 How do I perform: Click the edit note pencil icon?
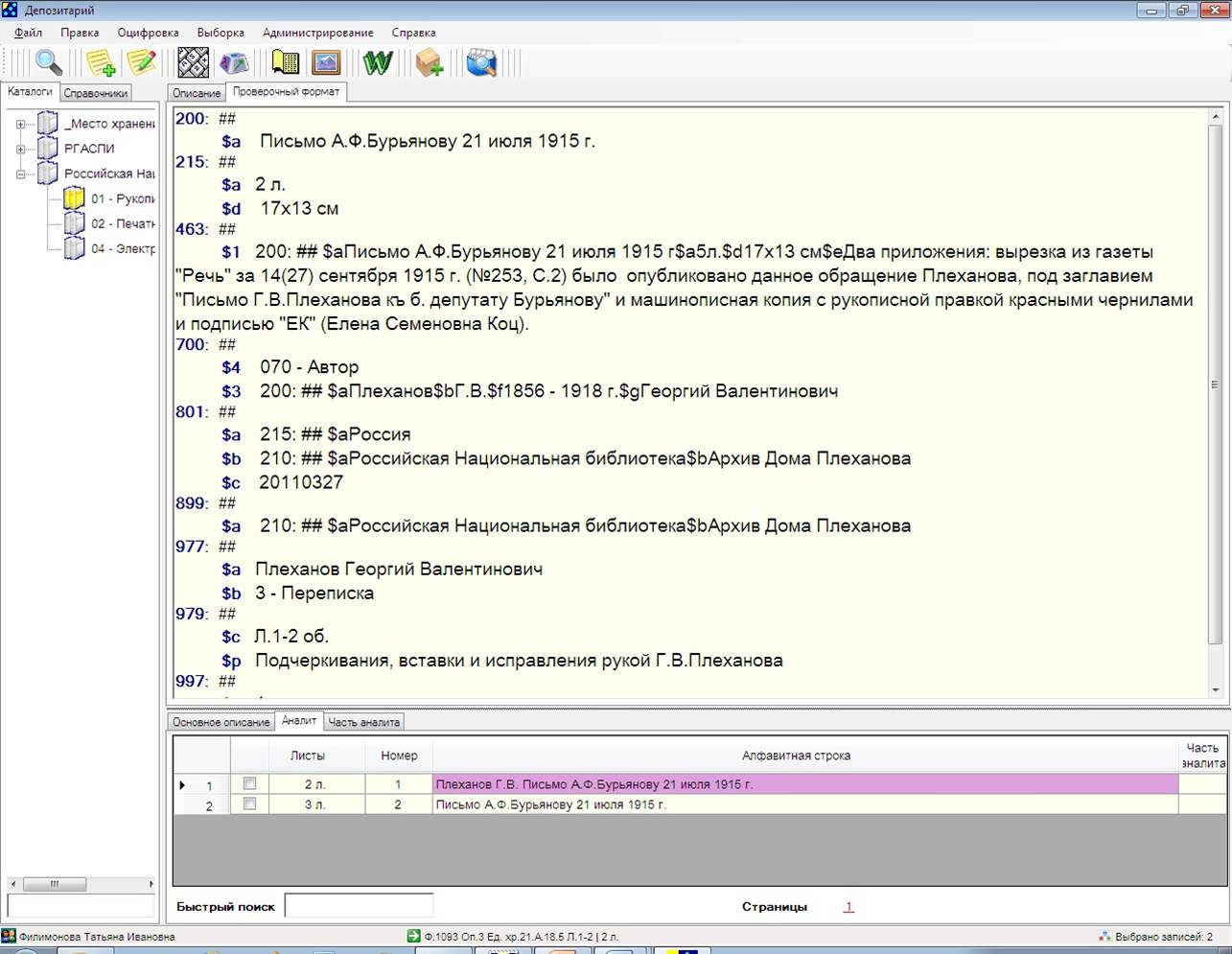point(142,63)
